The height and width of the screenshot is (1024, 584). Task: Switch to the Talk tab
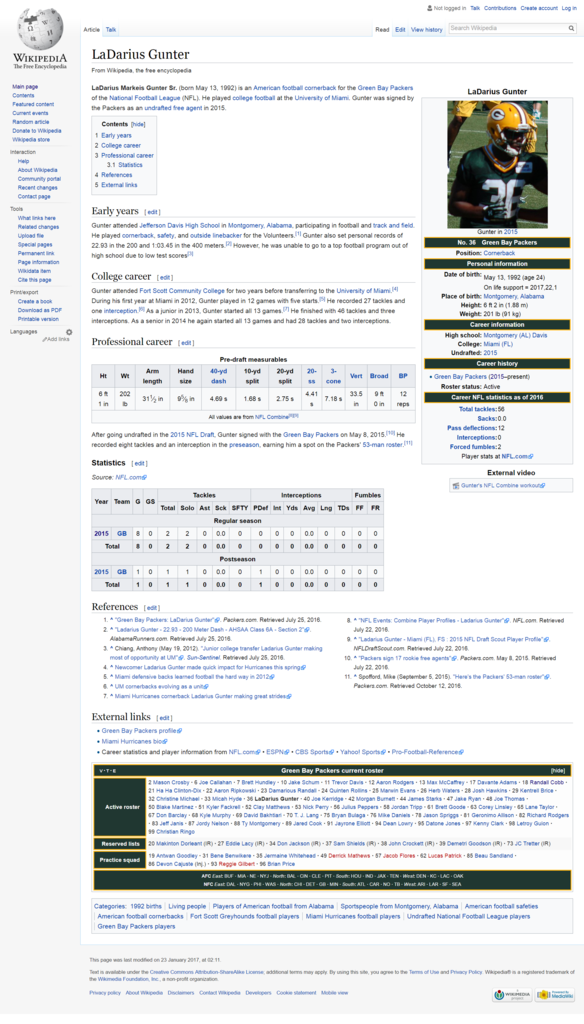pyautogui.click(x=111, y=29)
